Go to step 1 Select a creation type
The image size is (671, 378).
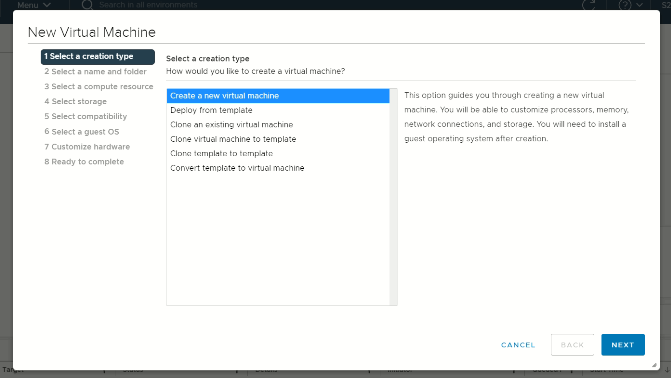coord(98,57)
